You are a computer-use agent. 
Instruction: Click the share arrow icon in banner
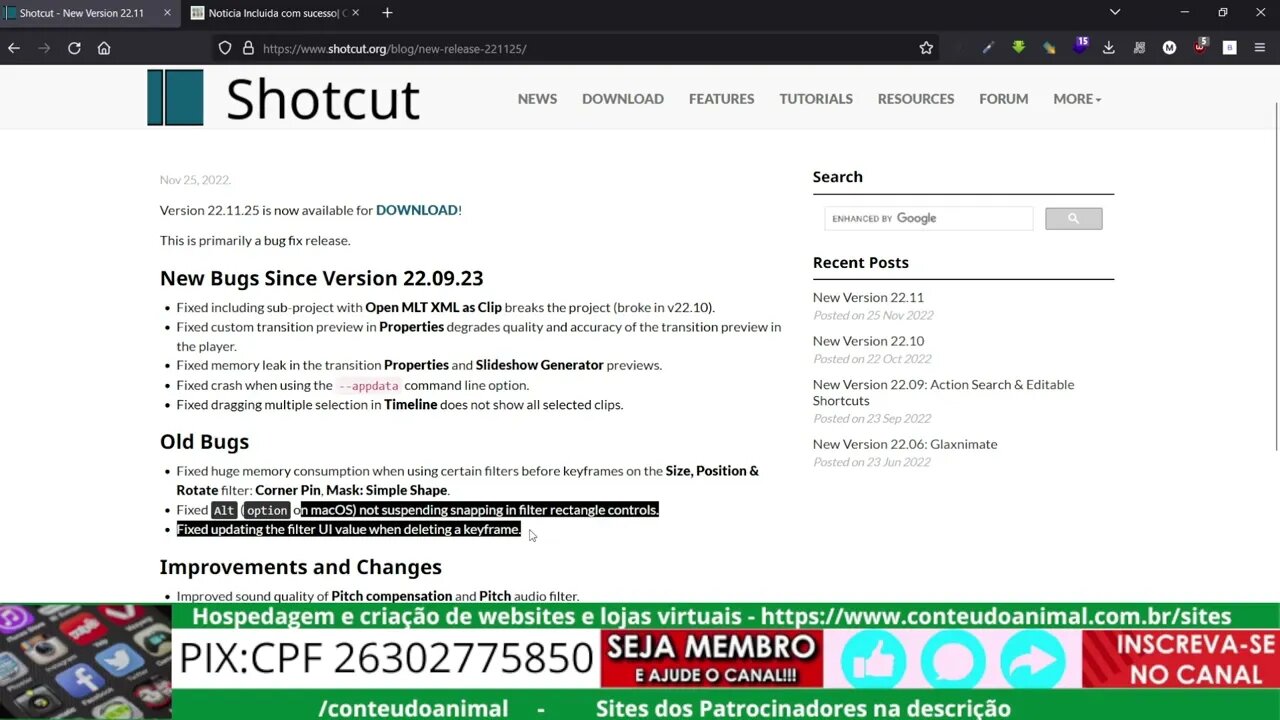1033,660
